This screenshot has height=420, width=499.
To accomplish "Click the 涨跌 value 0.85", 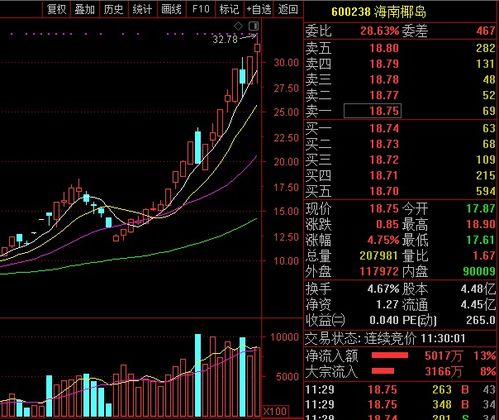I will pyautogui.click(x=387, y=224).
